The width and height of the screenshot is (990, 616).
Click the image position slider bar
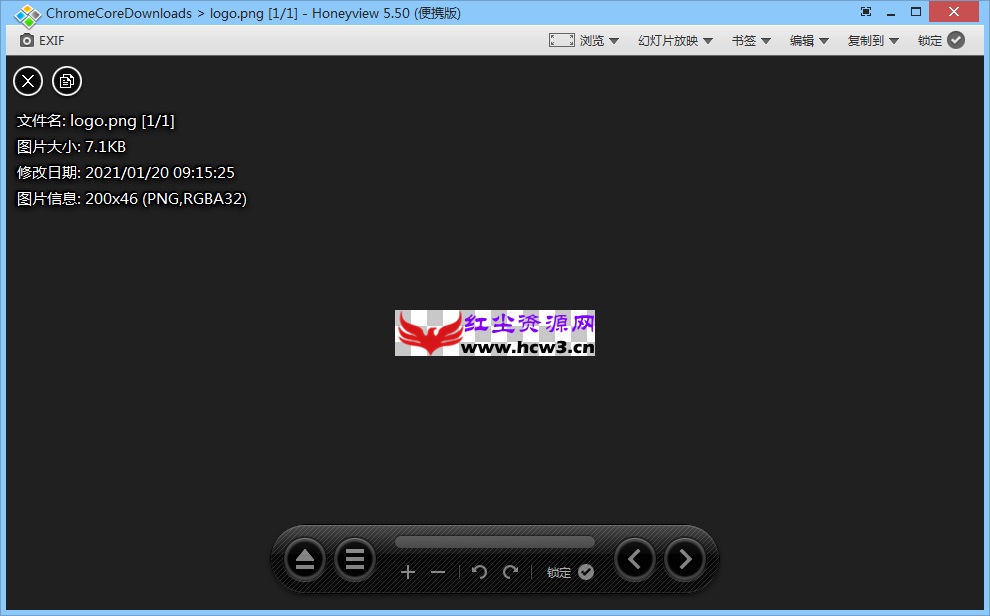point(495,542)
